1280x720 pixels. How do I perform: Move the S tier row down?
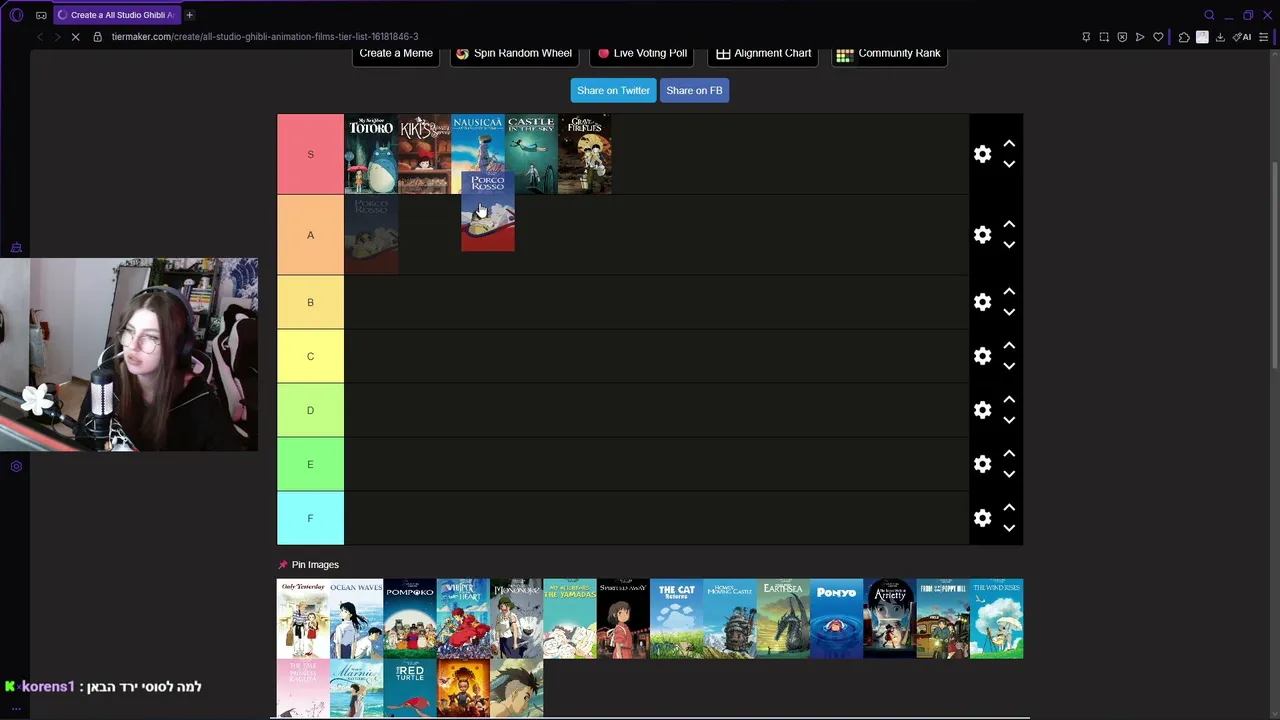click(x=1009, y=164)
